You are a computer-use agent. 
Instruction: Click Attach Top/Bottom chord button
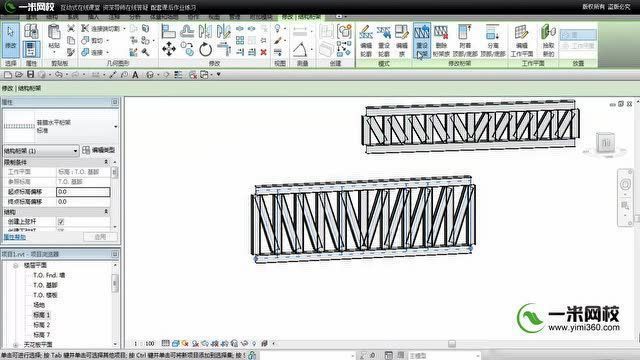tap(464, 41)
